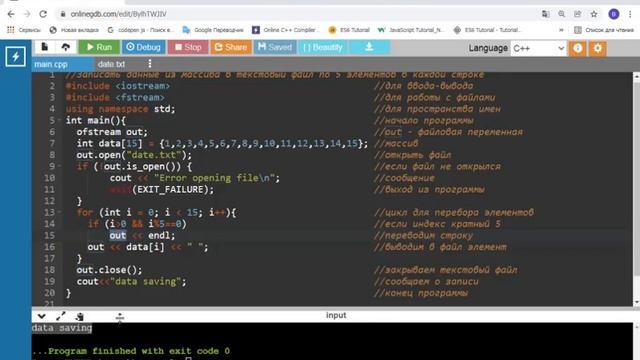640x360 pixels.
Task: Open the codepen js bookmark
Action: point(140,30)
